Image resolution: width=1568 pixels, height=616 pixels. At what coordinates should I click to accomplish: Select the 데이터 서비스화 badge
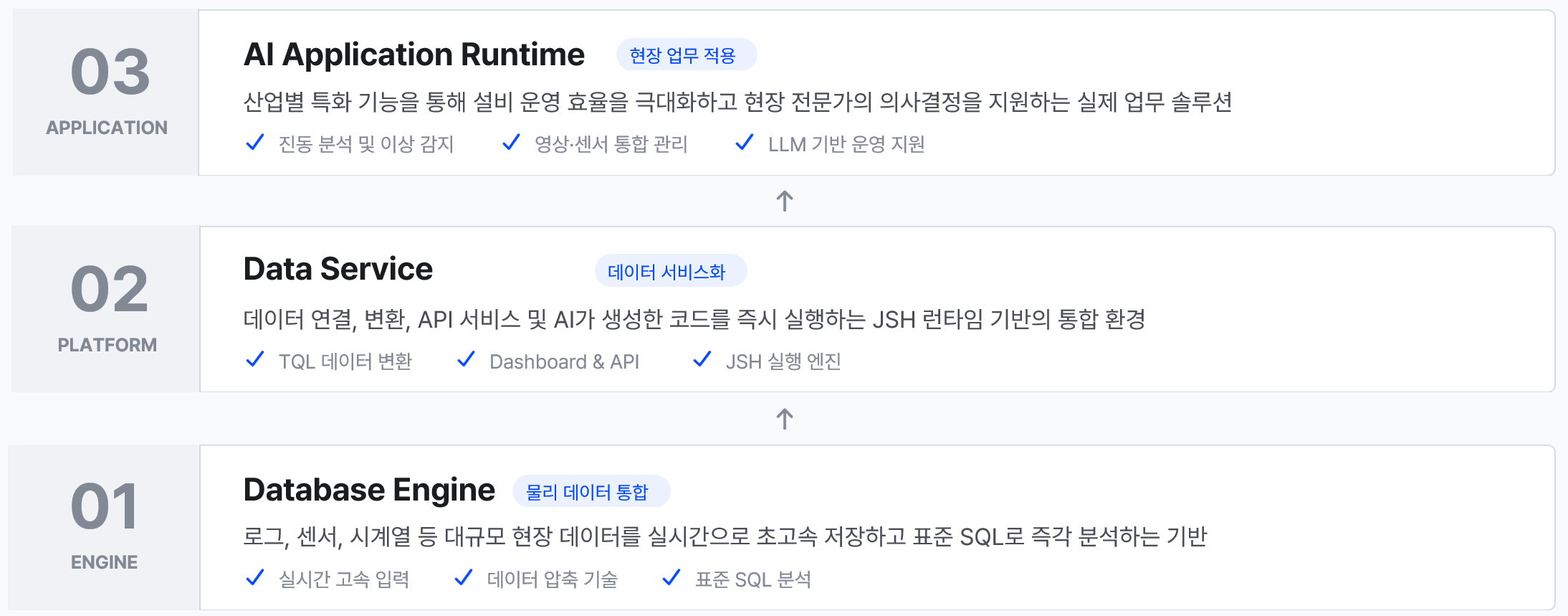[x=671, y=271]
